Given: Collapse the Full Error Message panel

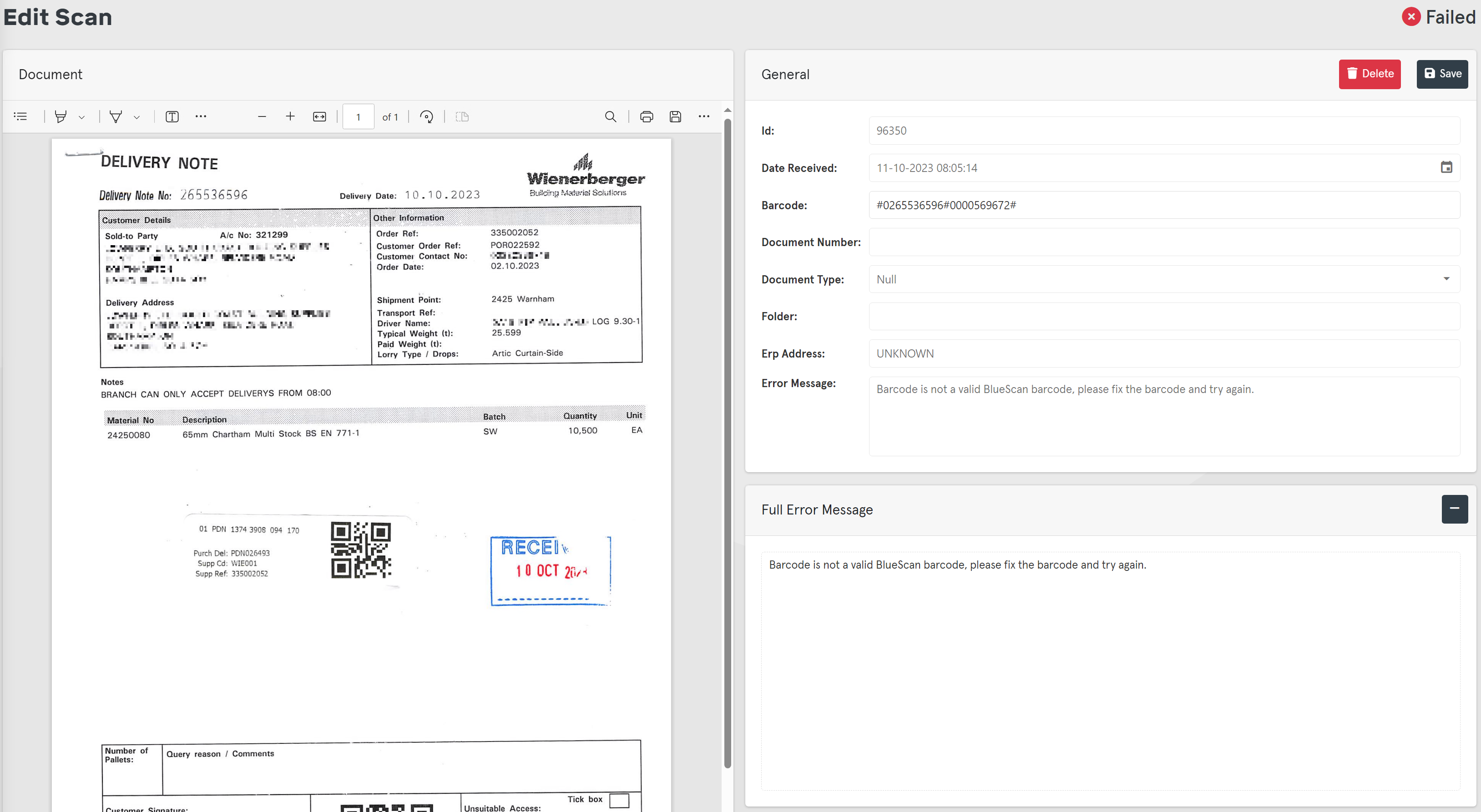Looking at the screenshot, I should coord(1455,509).
